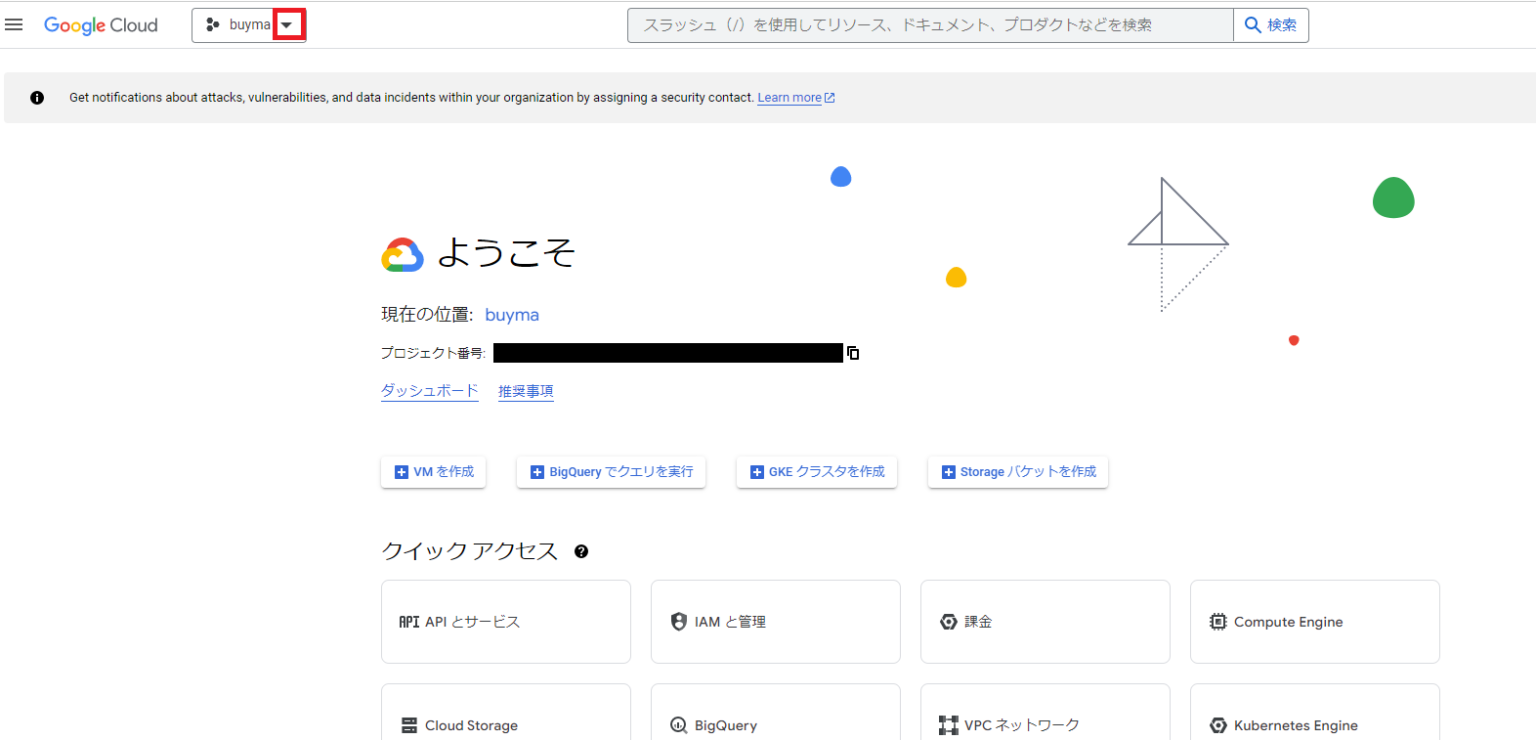Screen dimensions: 1536x740
Task: Open the IAM と管理 card
Action: [775, 621]
